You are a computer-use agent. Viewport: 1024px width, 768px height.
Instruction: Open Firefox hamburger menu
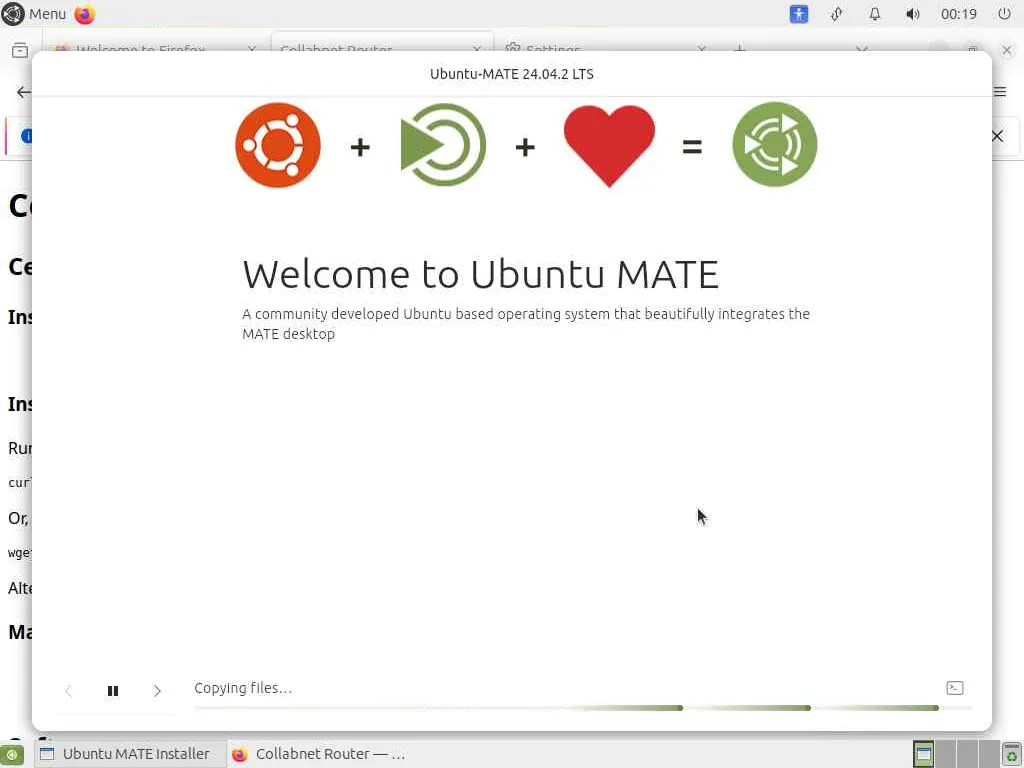click(x=1000, y=91)
